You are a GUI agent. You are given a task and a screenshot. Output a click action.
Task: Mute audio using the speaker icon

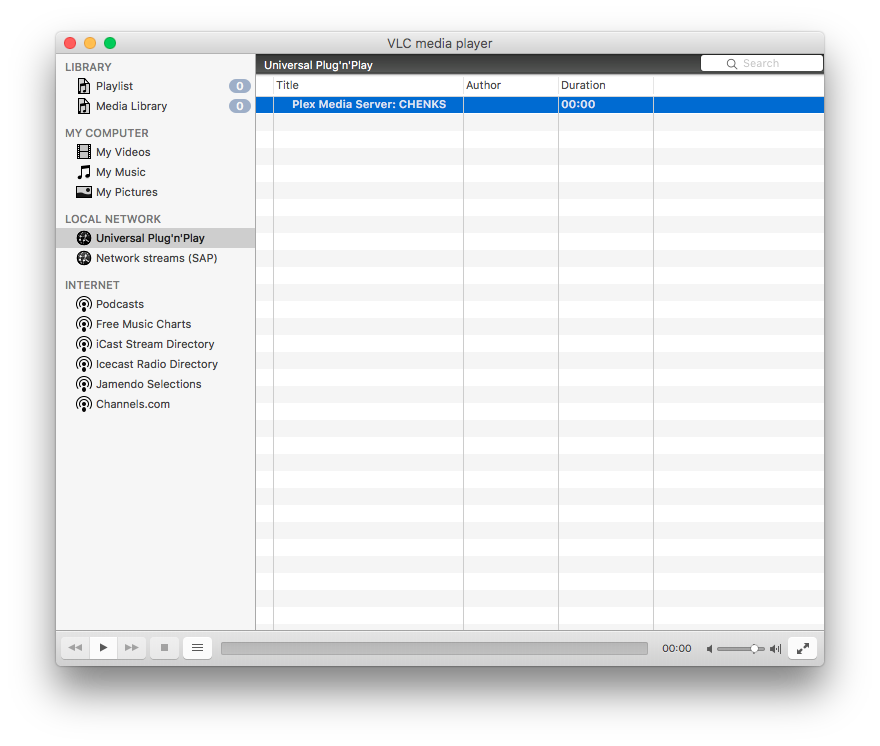(710, 649)
